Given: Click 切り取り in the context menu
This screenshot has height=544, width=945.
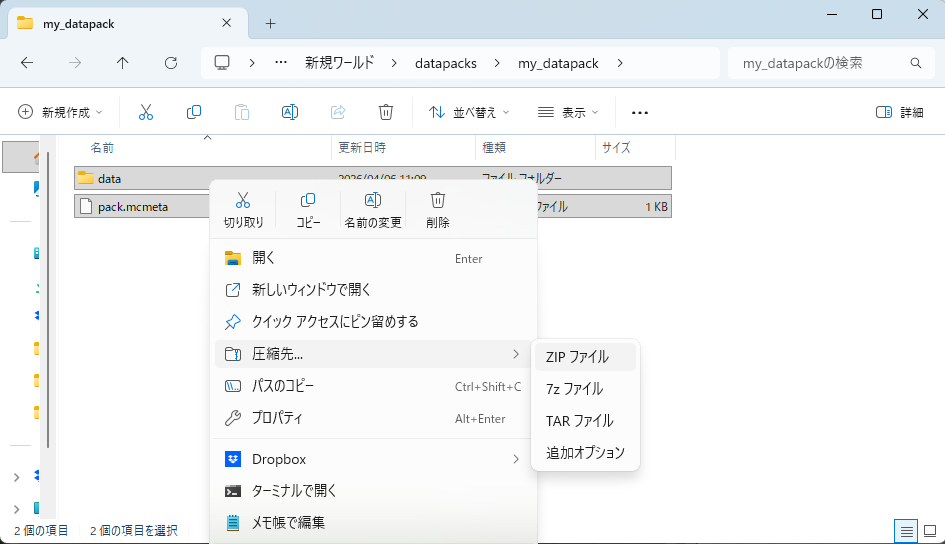Looking at the screenshot, I should click(x=243, y=210).
